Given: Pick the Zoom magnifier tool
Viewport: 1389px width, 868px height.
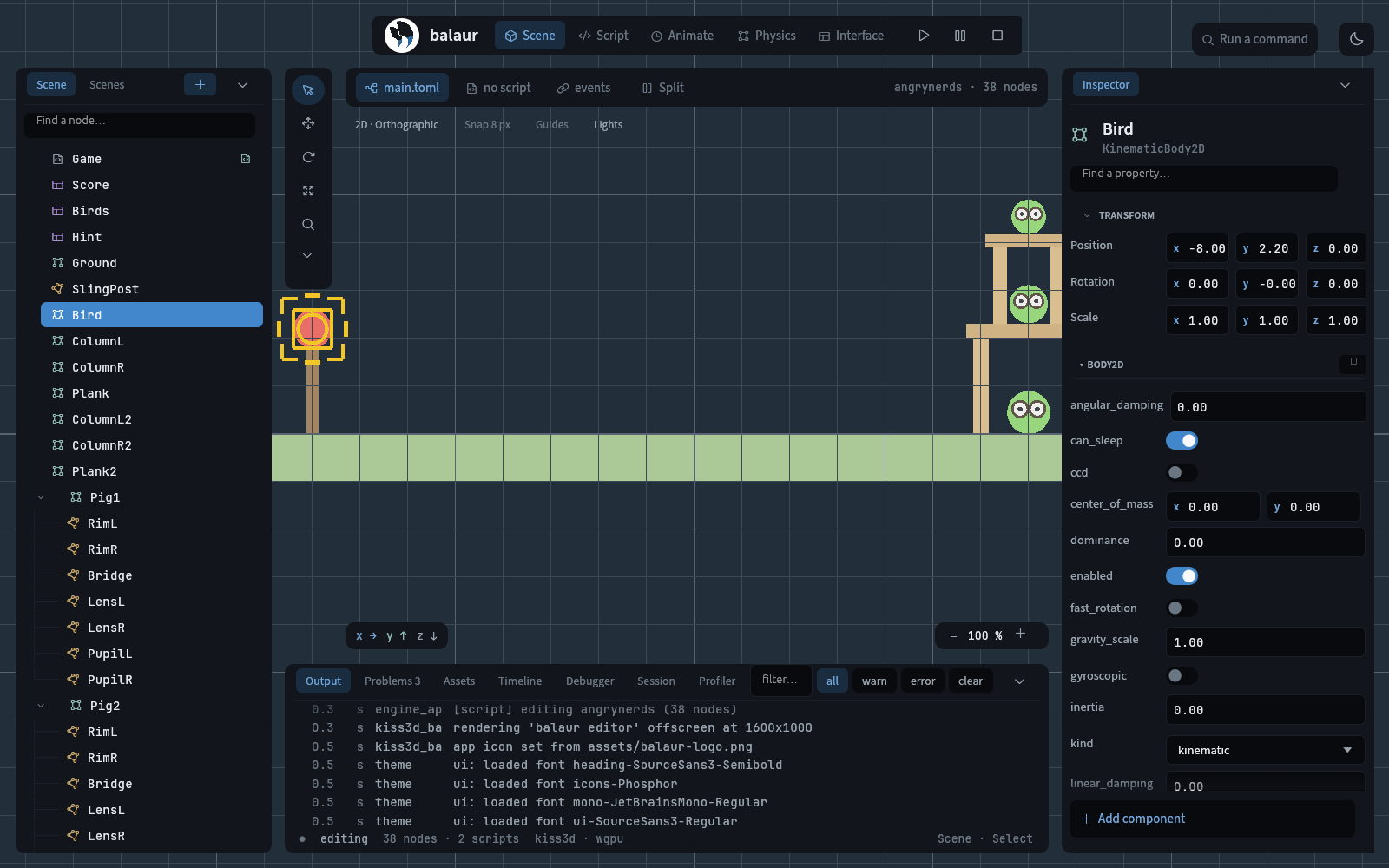Looking at the screenshot, I should pyautogui.click(x=308, y=224).
